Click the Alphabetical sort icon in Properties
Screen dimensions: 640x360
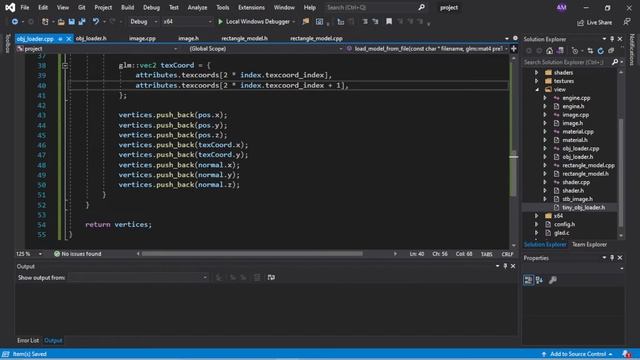point(539,280)
